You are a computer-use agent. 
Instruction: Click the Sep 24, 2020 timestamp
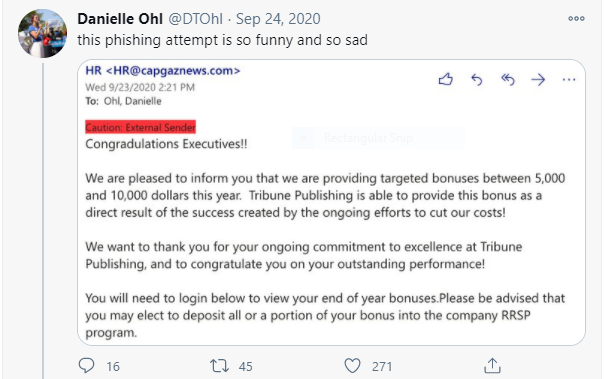[278, 19]
